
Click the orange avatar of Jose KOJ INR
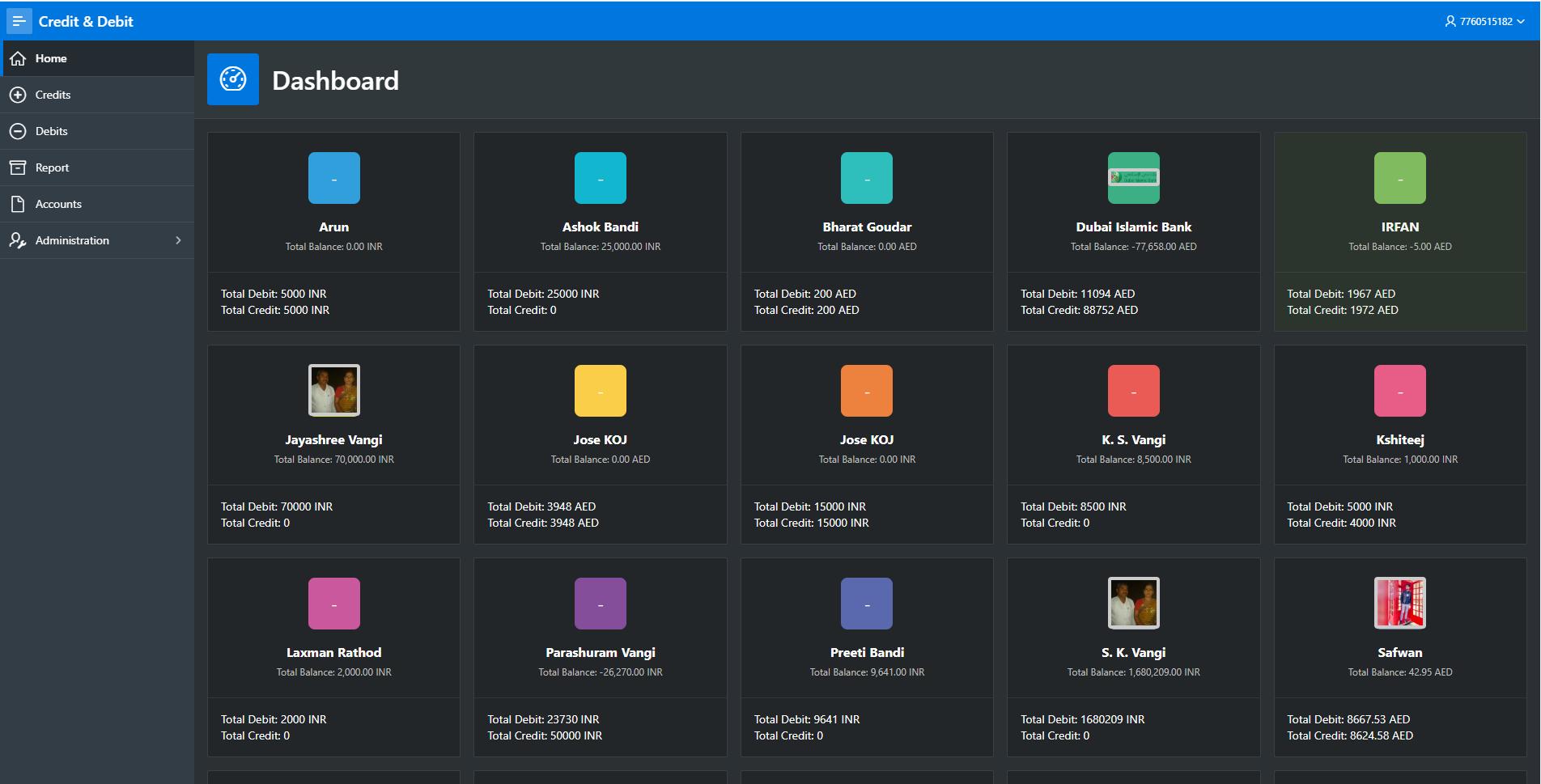[x=867, y=391]
